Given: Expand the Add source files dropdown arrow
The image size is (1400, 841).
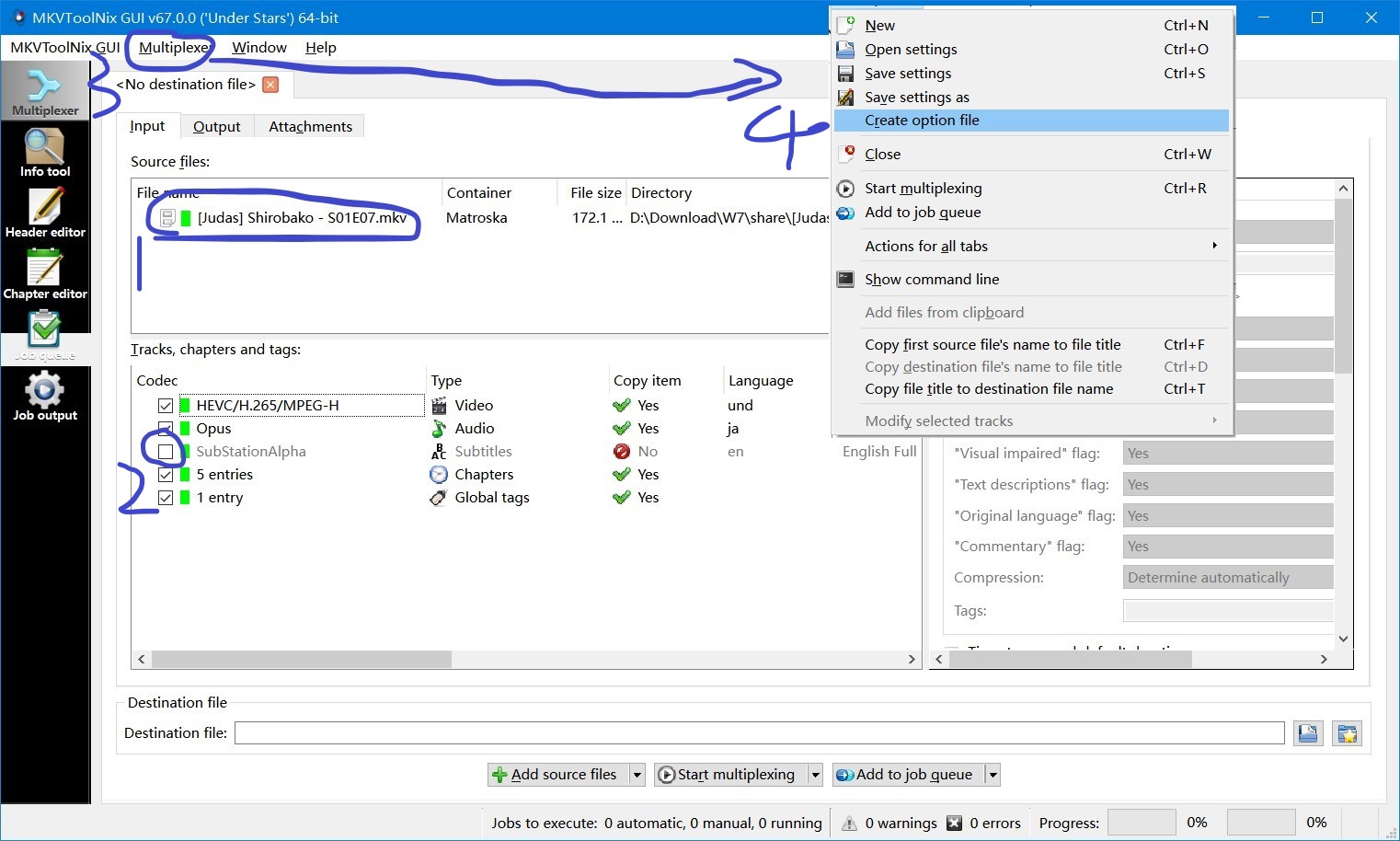Looking at the screenshot, I should (637, 775).
